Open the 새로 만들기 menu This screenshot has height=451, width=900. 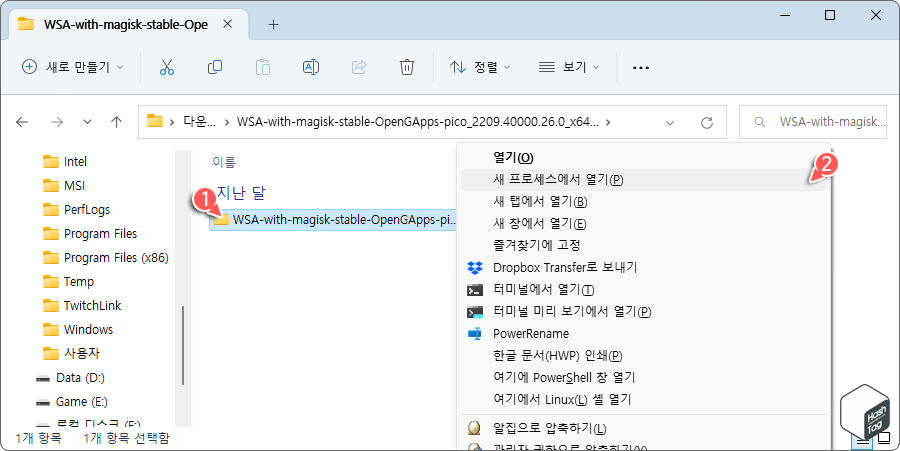73,67
